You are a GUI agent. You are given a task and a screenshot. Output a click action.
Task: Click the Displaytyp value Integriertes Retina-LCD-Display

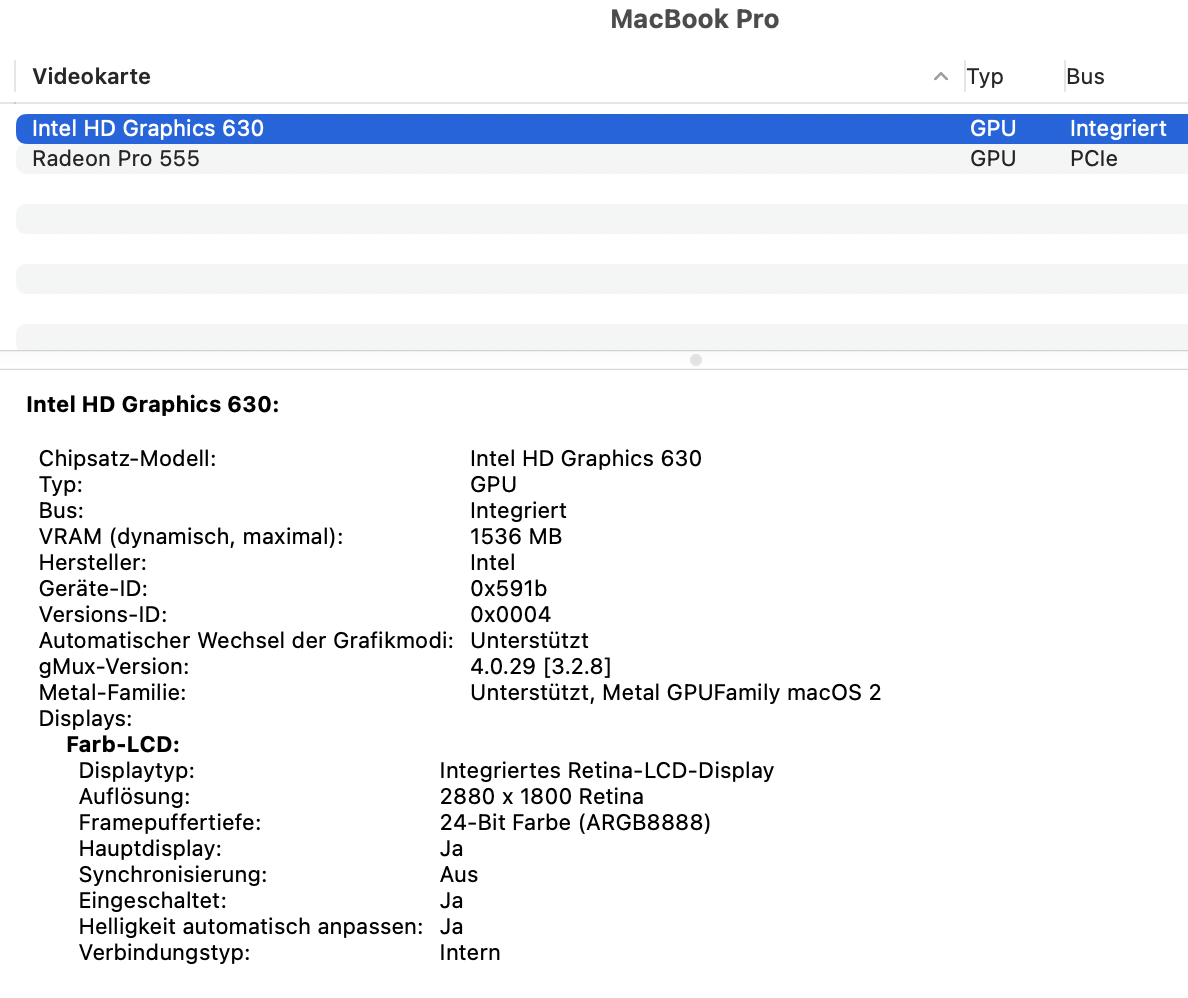point(606,771)
